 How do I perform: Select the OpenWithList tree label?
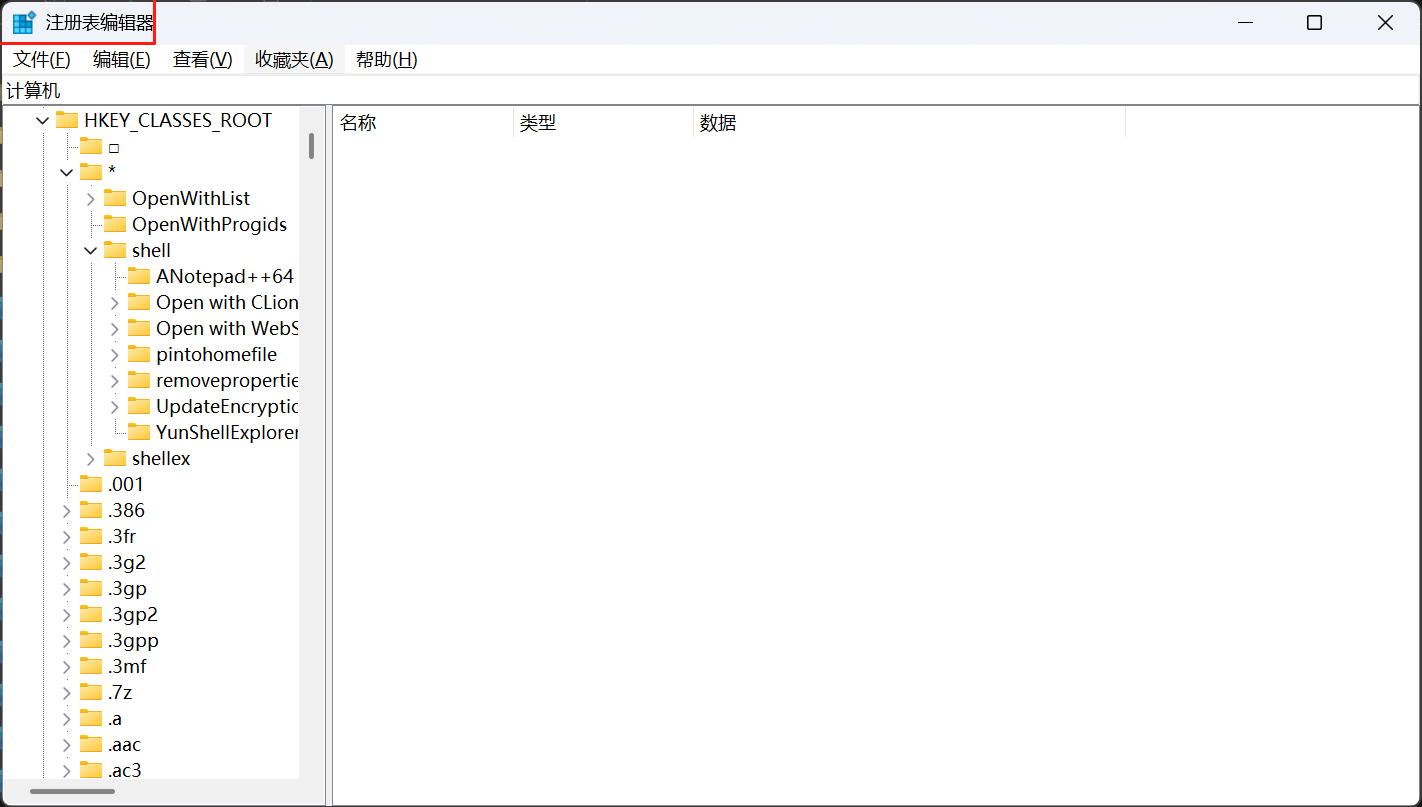click(191, 199)
